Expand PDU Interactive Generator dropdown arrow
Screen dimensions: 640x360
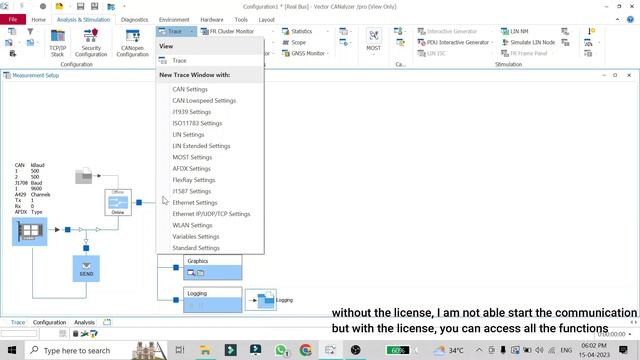(x=492, y=42)
